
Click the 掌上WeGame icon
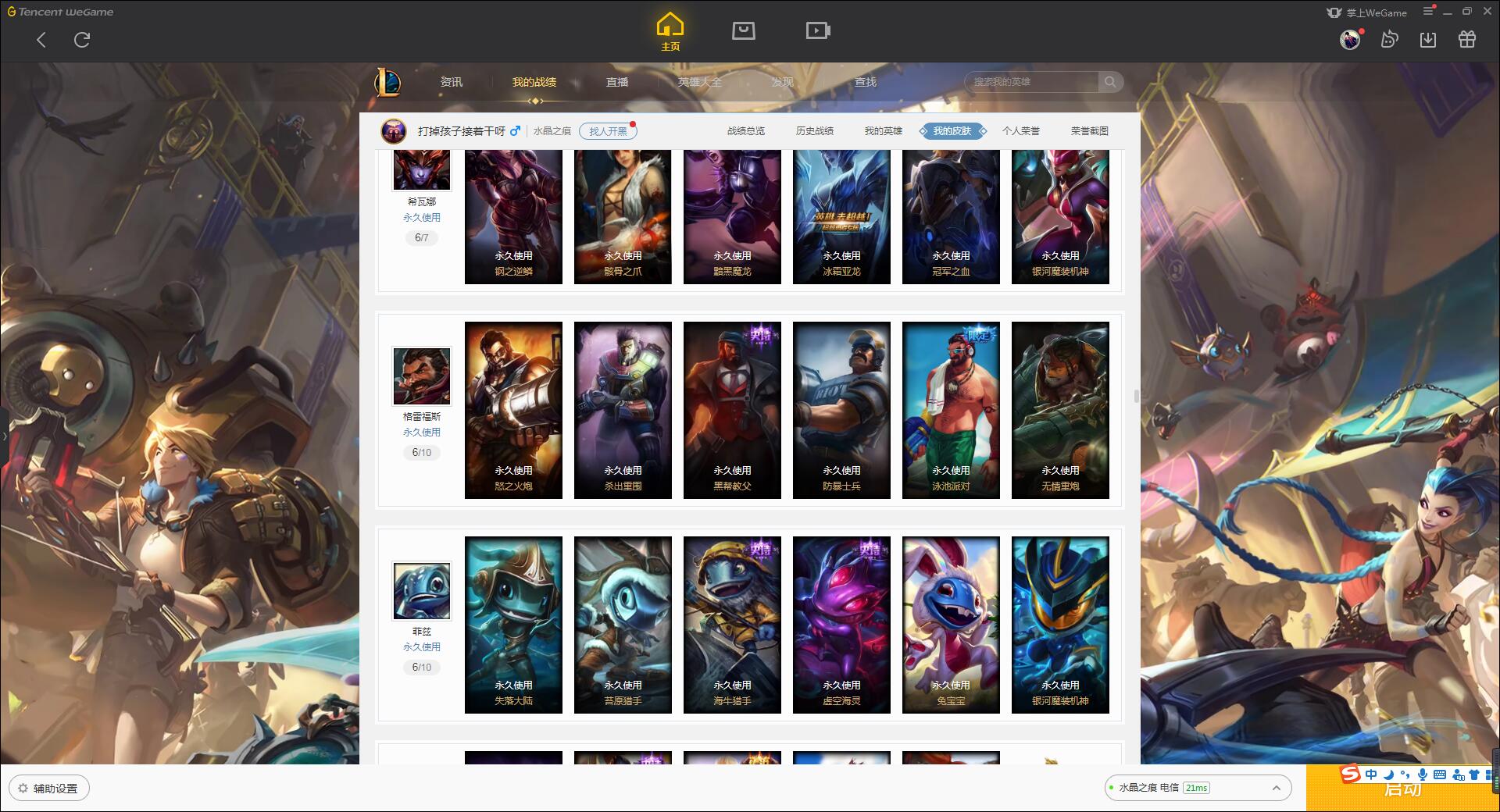click(x=1334, y=12)
